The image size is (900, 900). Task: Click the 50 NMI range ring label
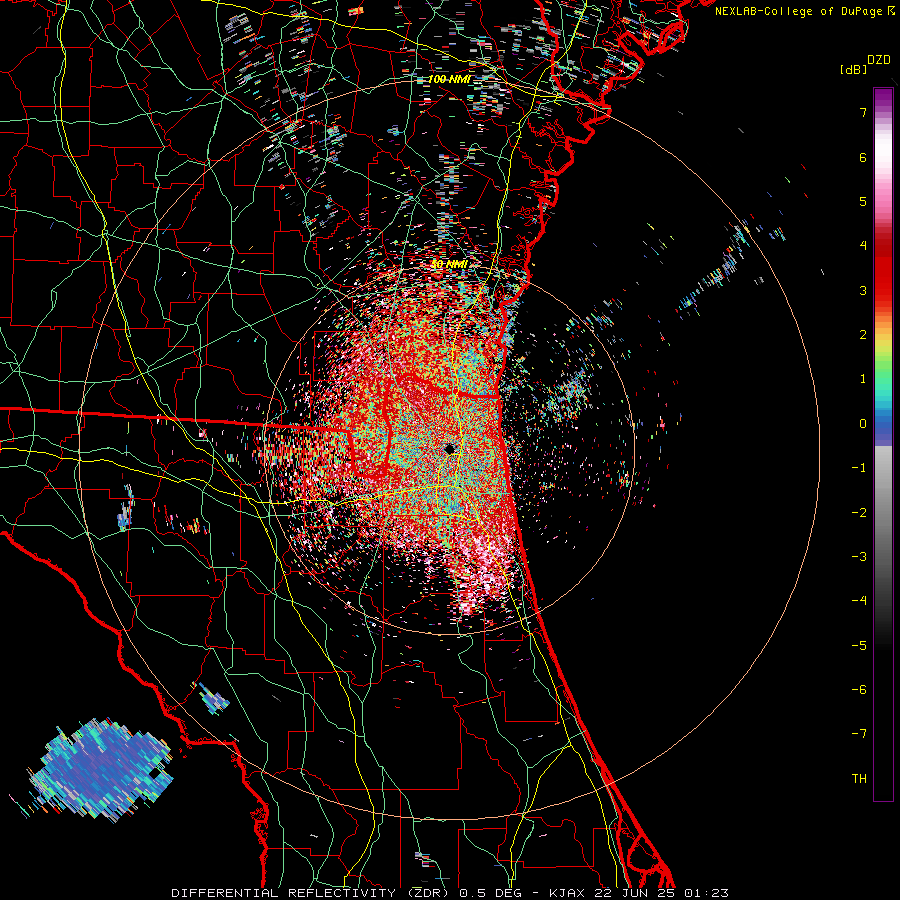click(x=449, y=265)
